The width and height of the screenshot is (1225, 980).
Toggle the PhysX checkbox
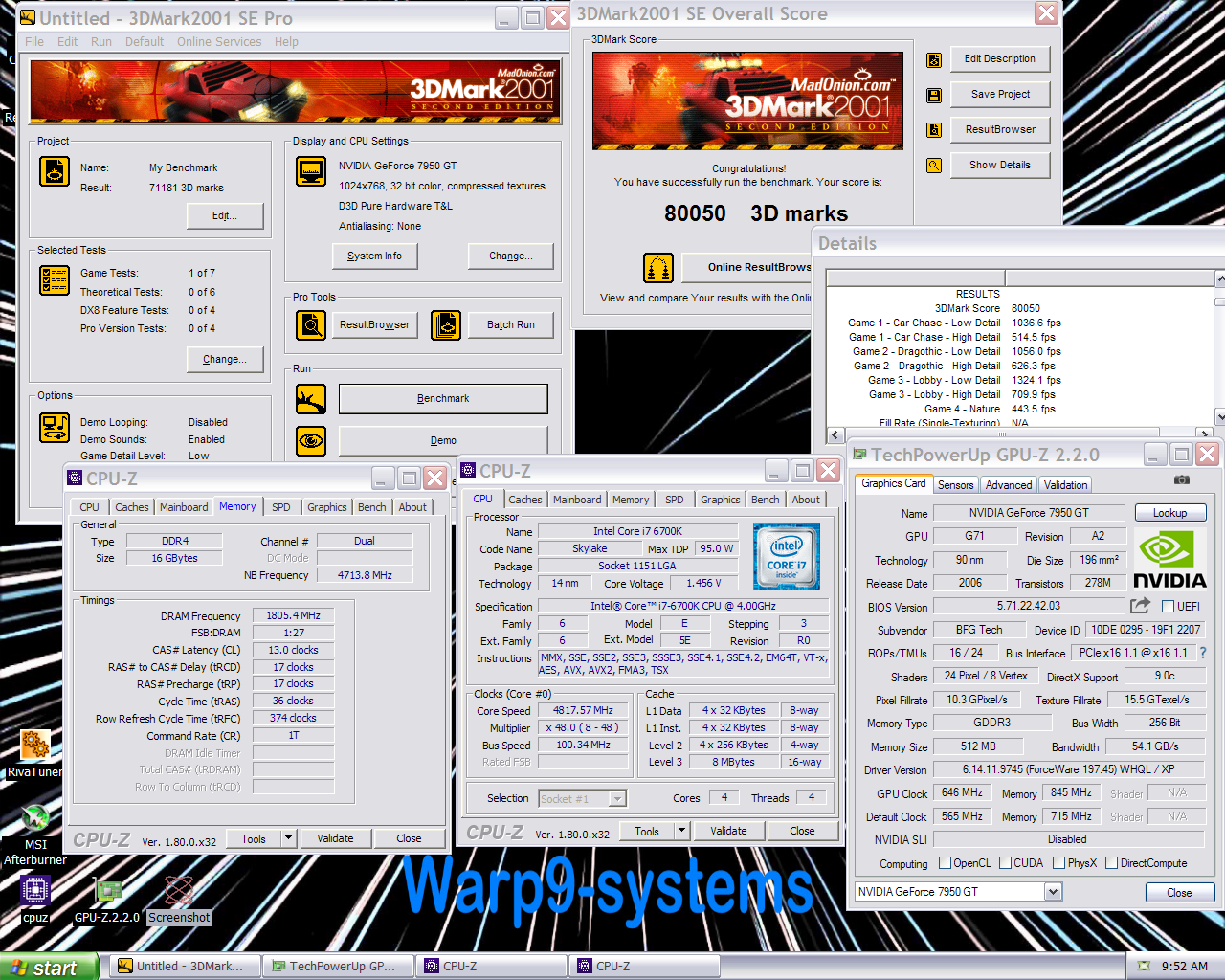pos(1058,863)
